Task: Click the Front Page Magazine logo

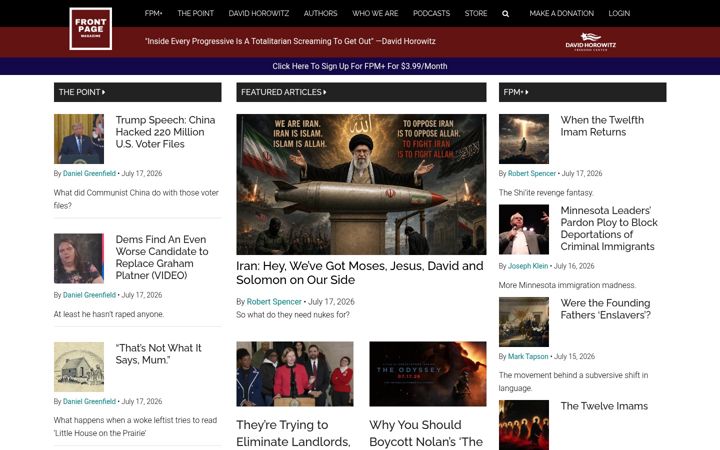Action: coord(90,28)
